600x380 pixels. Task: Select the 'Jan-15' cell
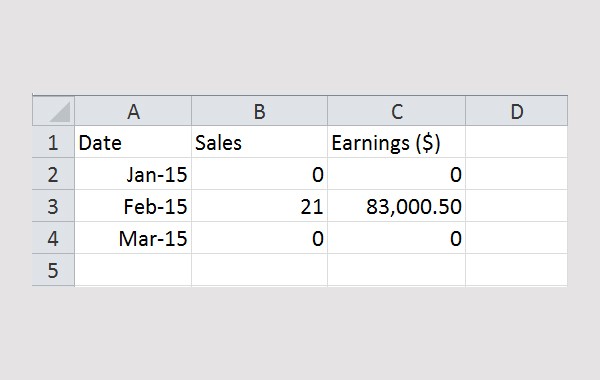coord(133,174)
